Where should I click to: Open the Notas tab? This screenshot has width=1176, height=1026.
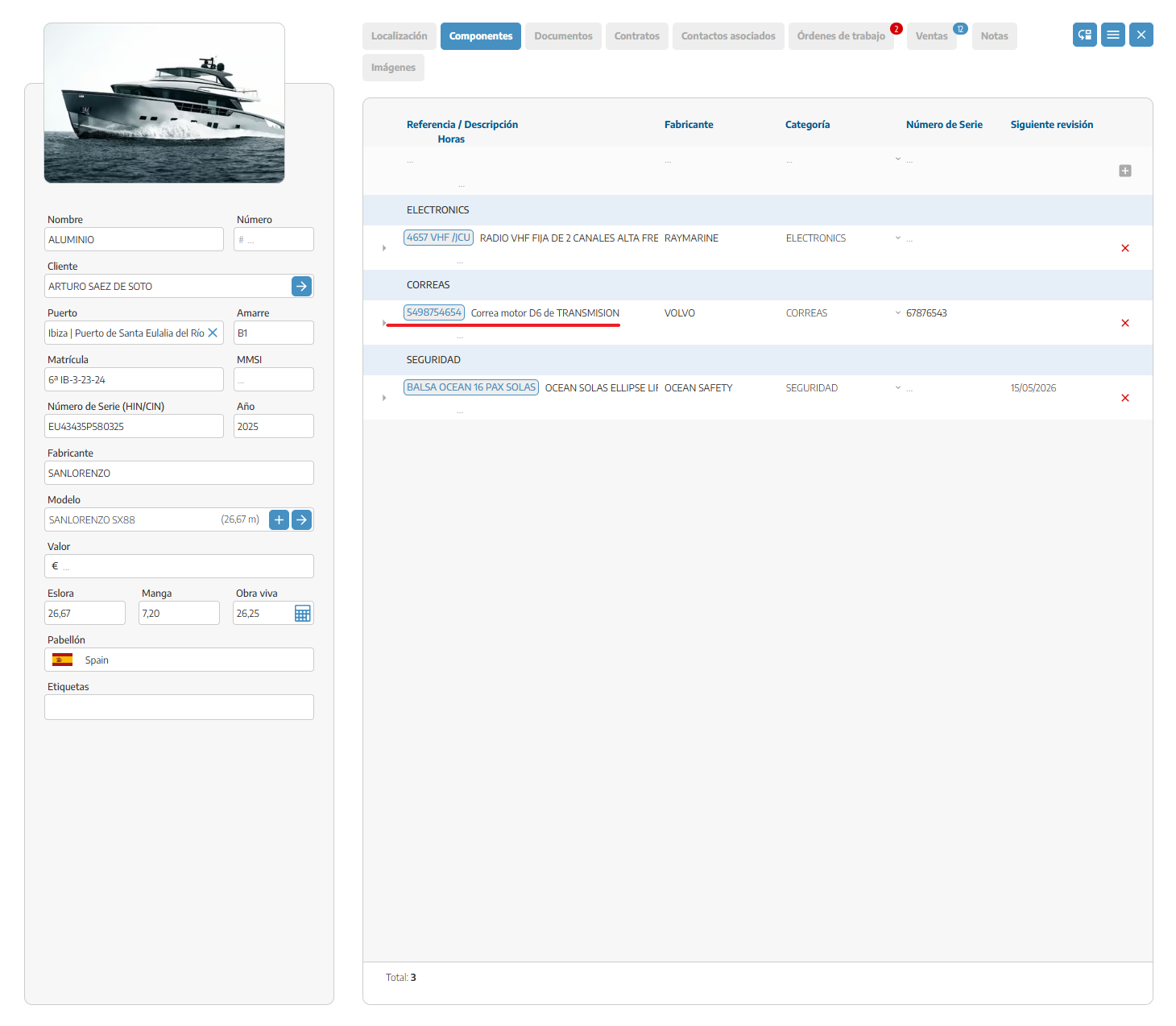[995, 36]
